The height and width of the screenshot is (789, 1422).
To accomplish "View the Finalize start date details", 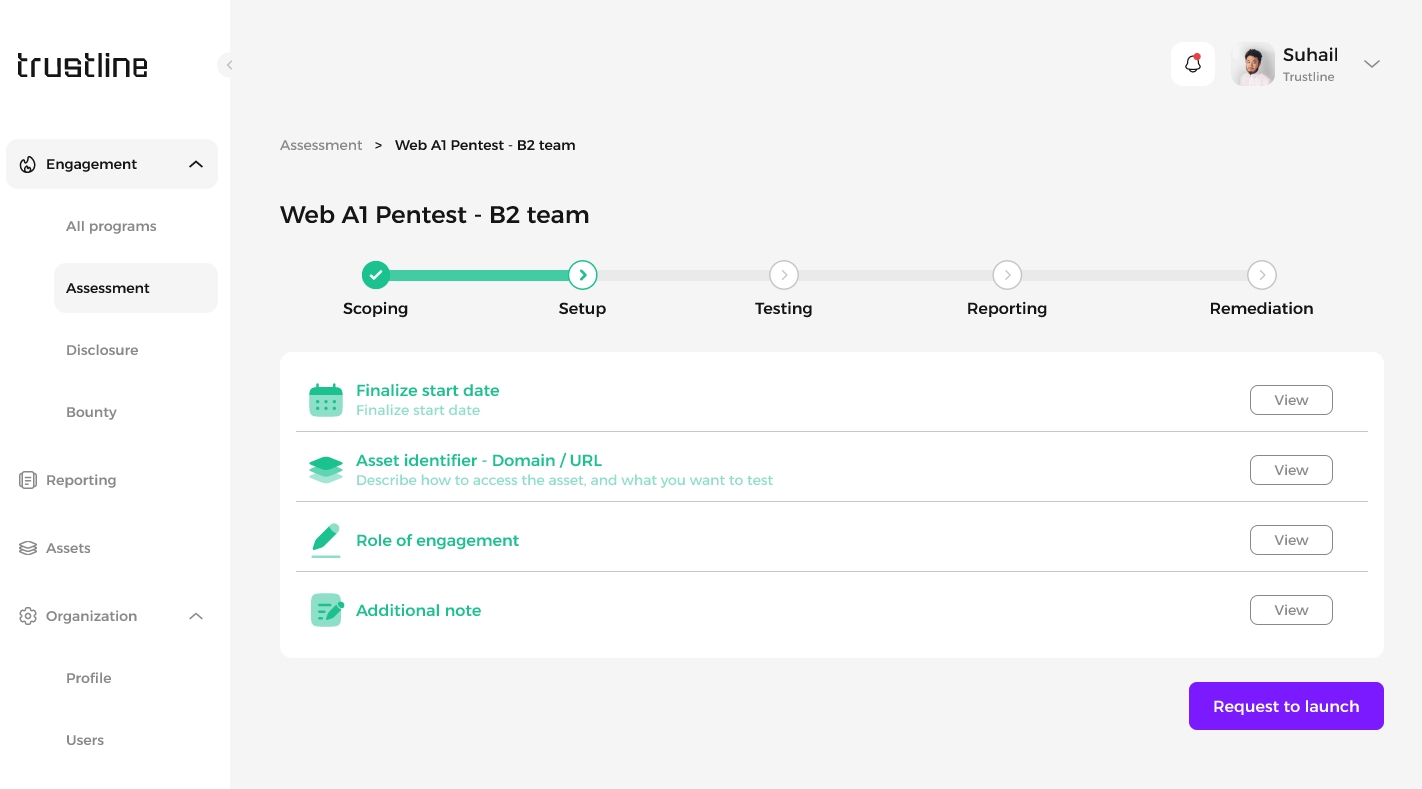I will point(1290,400).
